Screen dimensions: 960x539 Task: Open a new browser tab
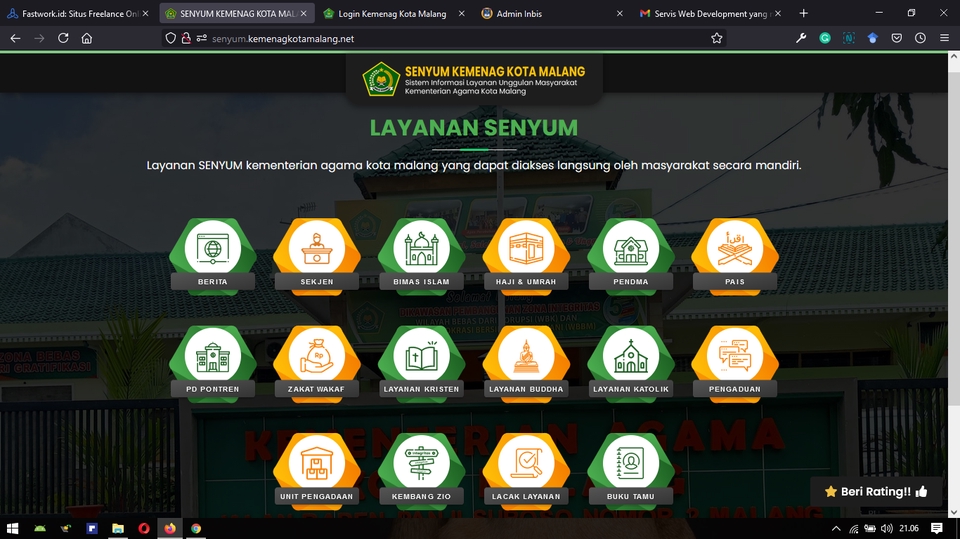click(x=803, y=13)
